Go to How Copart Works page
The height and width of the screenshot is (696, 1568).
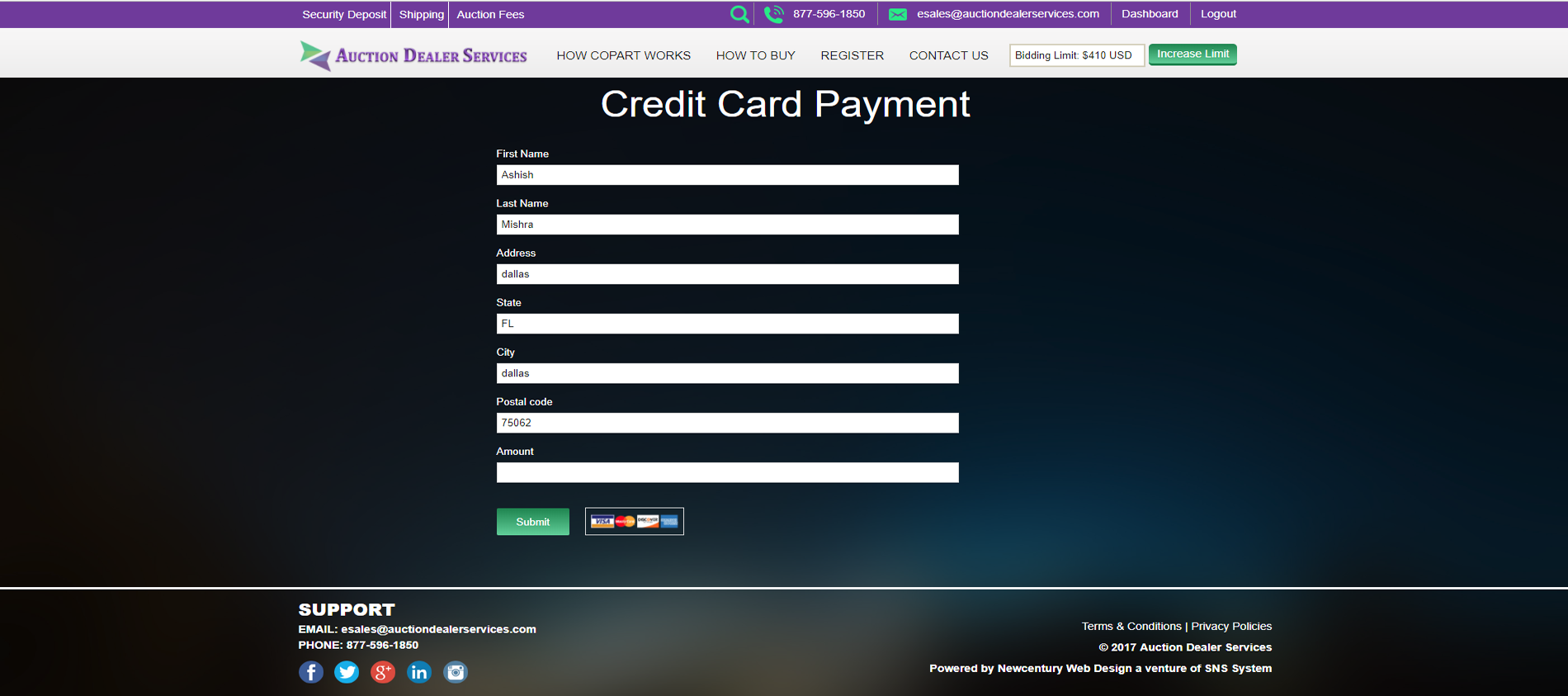point(624,55)
